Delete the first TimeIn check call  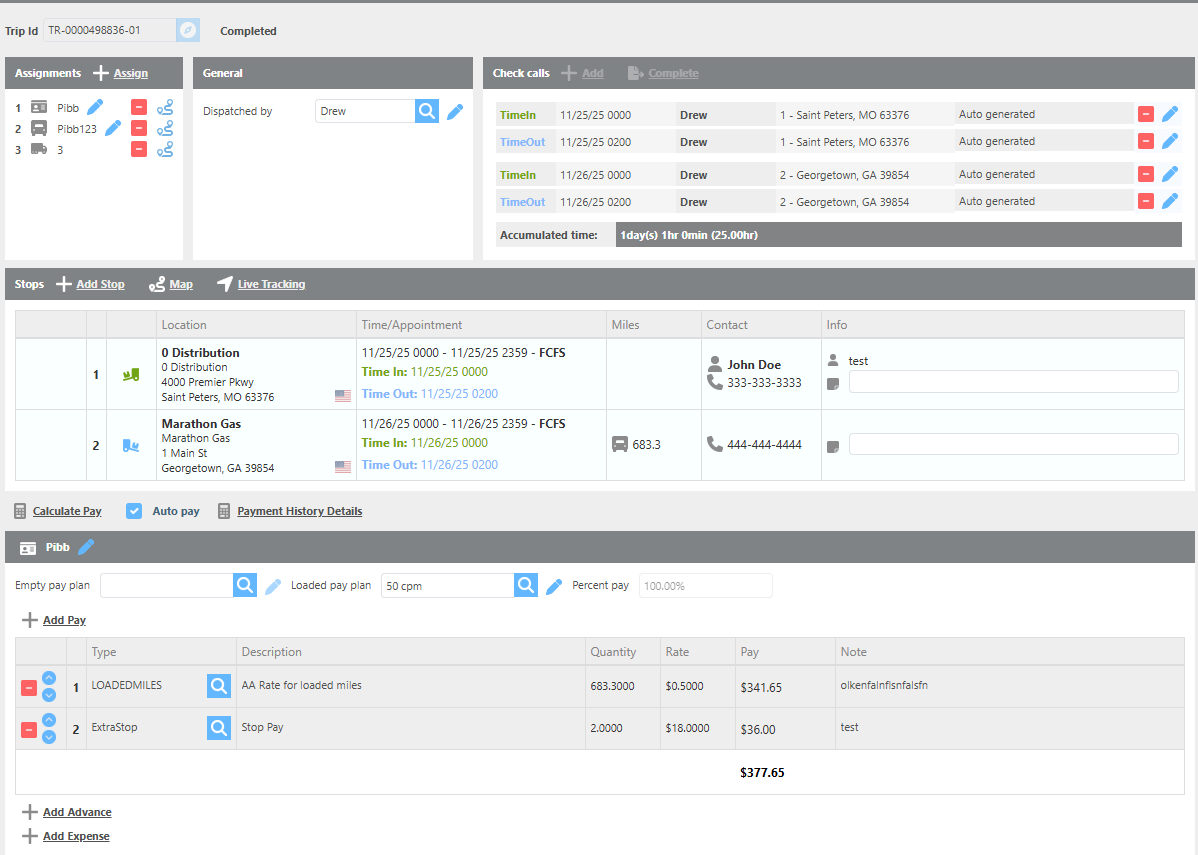1146,114
